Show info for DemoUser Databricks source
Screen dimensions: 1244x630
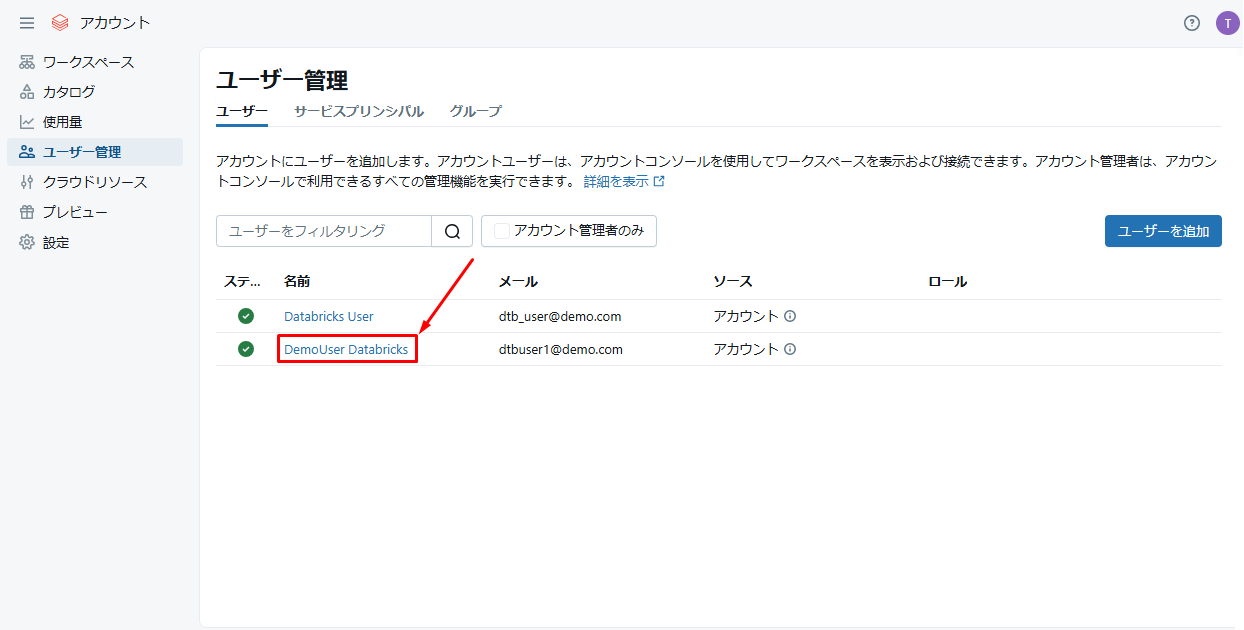pos(790,349)
